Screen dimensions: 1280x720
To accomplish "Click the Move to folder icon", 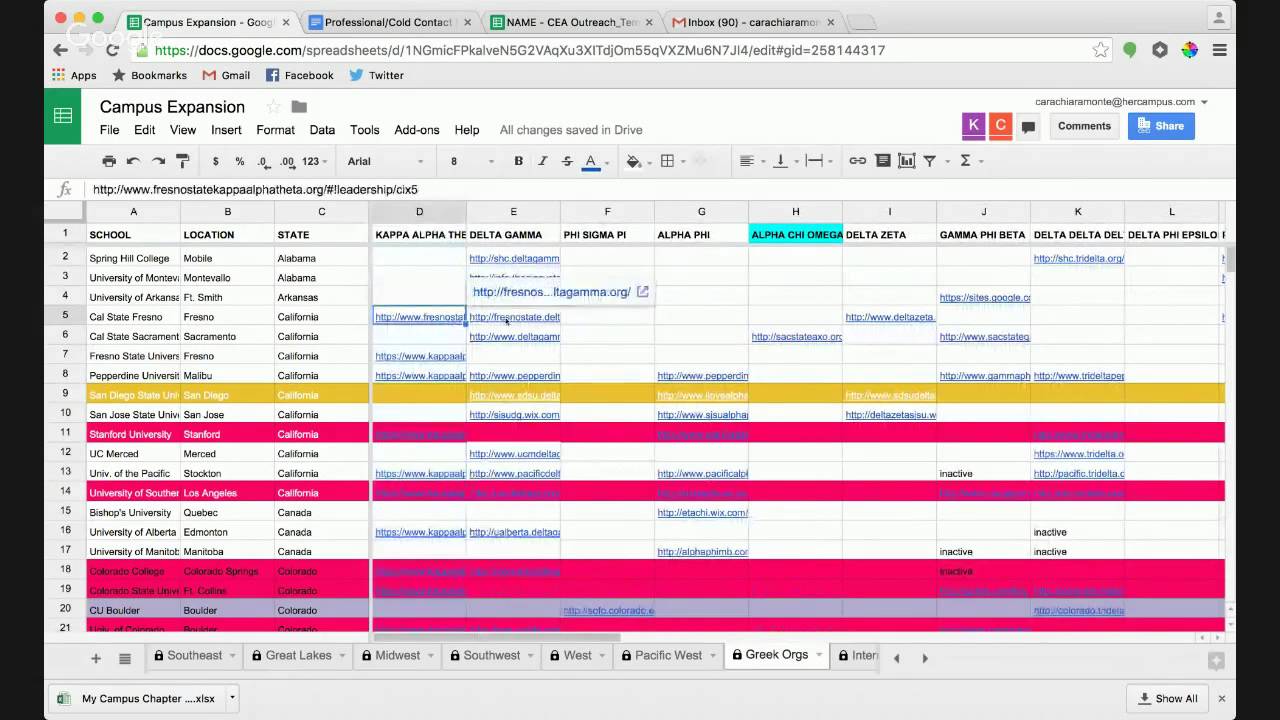I will point(299,107).
